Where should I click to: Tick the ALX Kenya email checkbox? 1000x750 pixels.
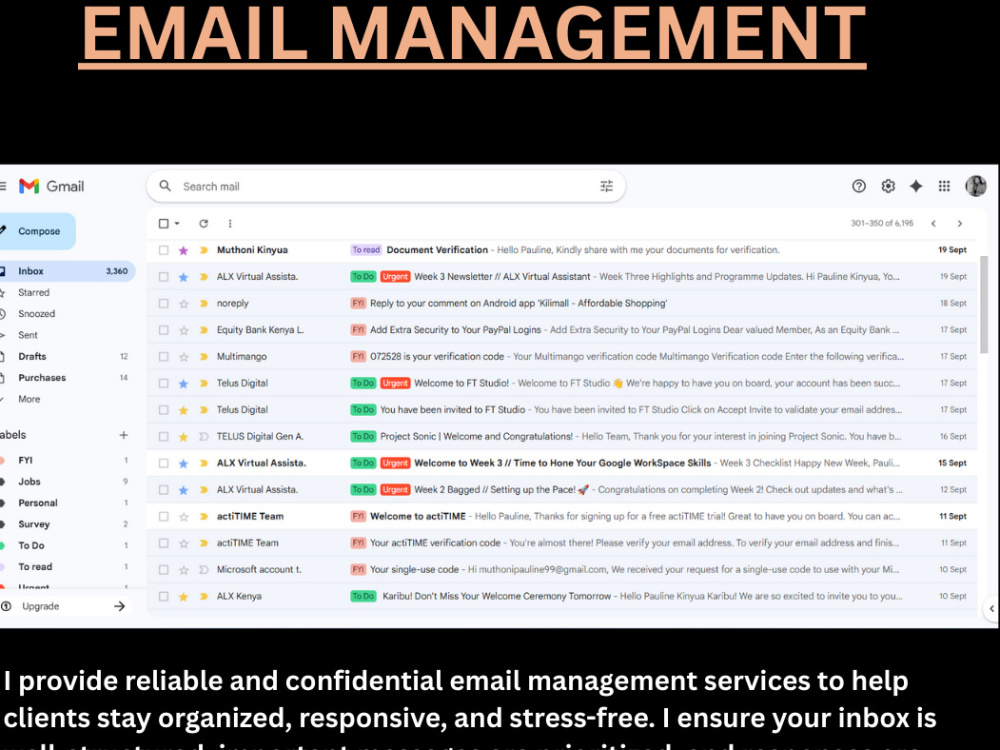coord(164,596)
